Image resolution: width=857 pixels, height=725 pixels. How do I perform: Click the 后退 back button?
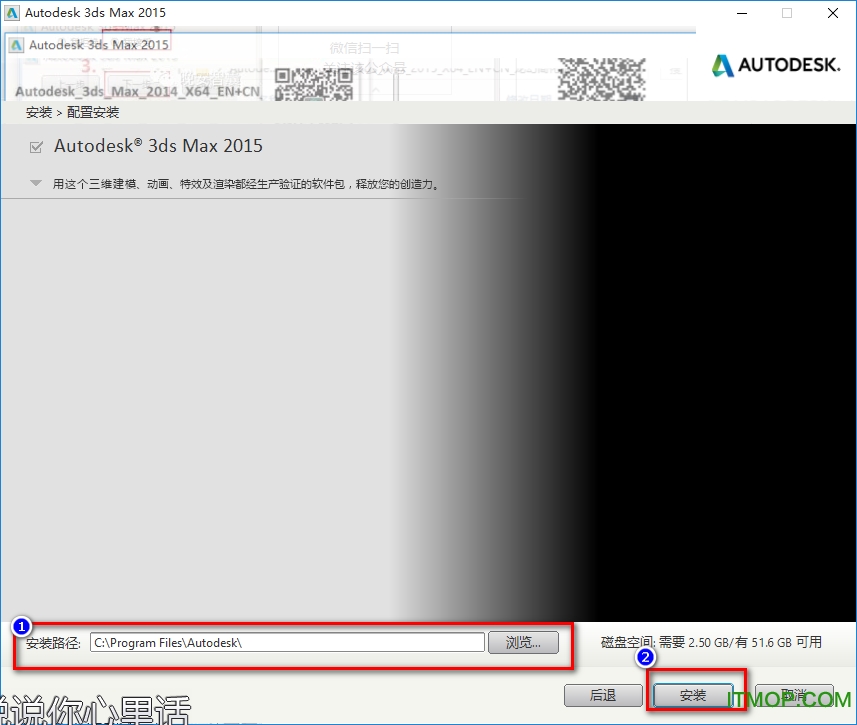pos(603,695)
